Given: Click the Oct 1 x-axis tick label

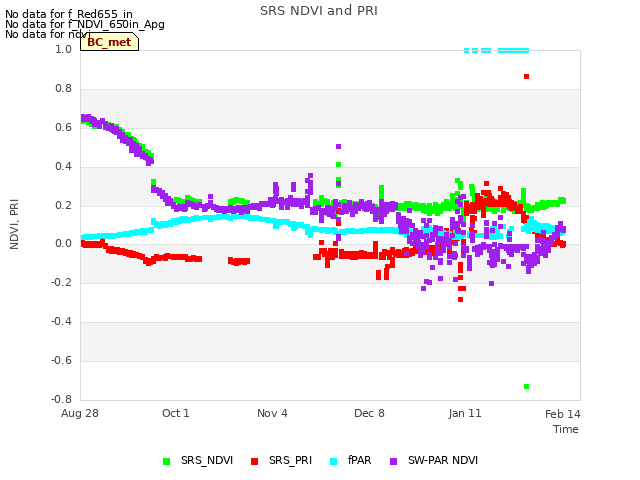Looking at the screenshot, I should 176,413.
